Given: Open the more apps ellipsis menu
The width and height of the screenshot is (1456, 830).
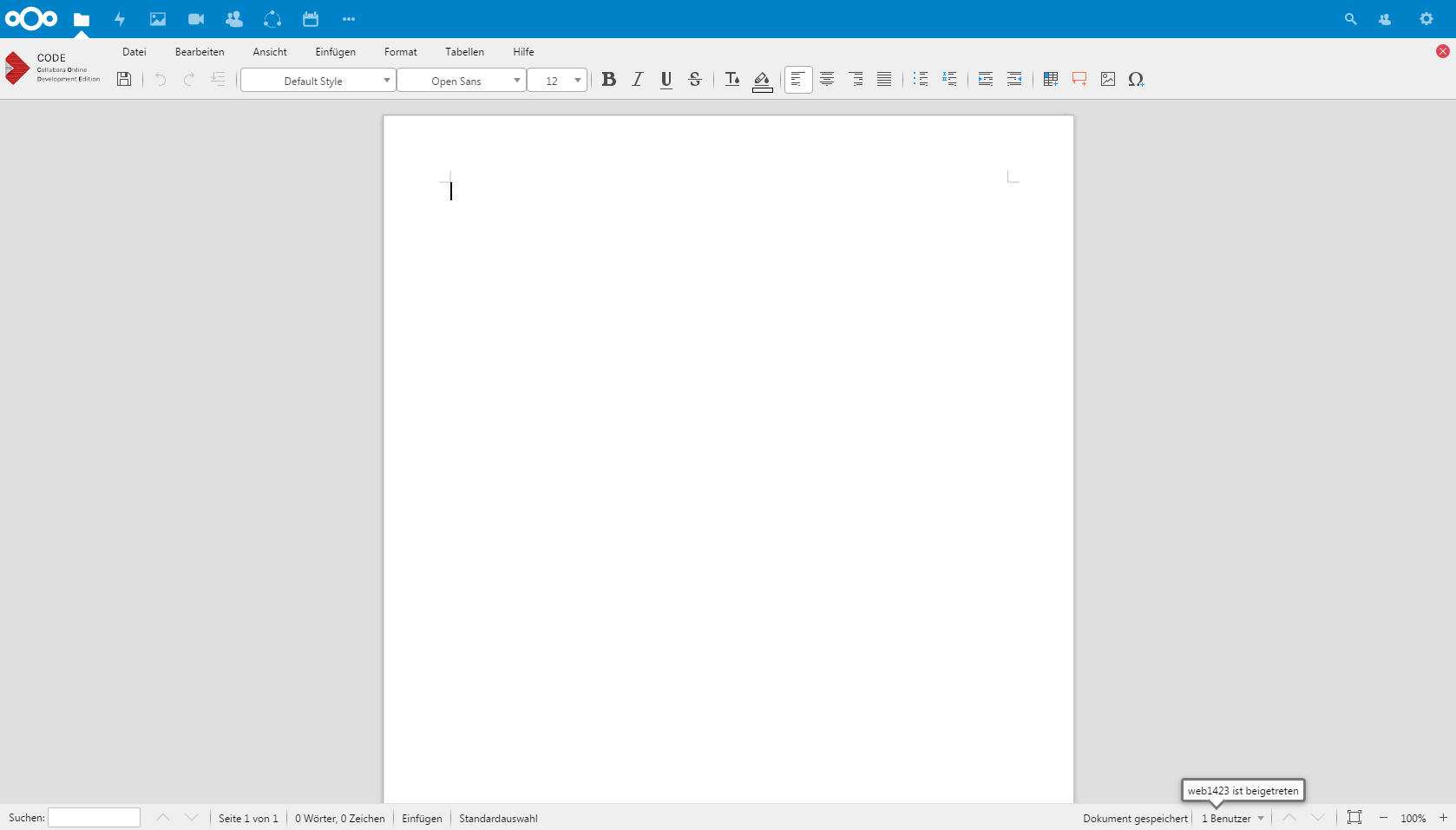Looking at the screenshot, I should pyautogui.click(x=349, y=19).
